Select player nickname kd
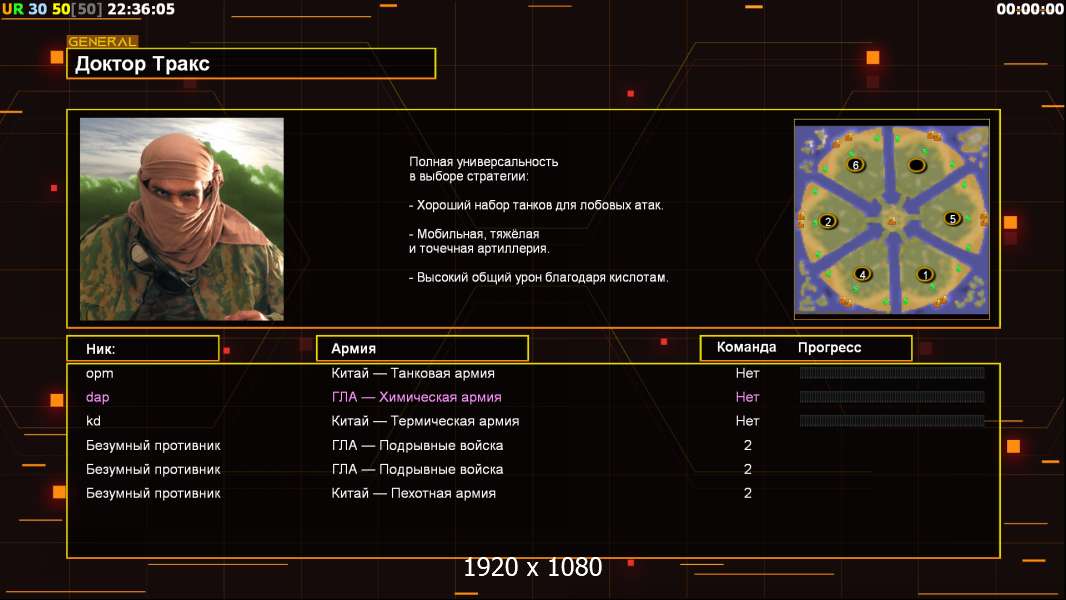The image size is (1066, 600). [93, 421]
